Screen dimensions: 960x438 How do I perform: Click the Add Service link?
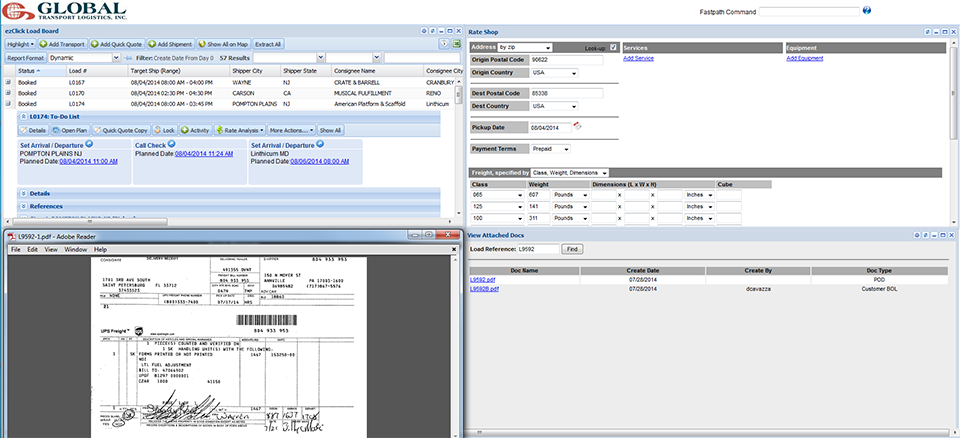(x=638, y=59)
